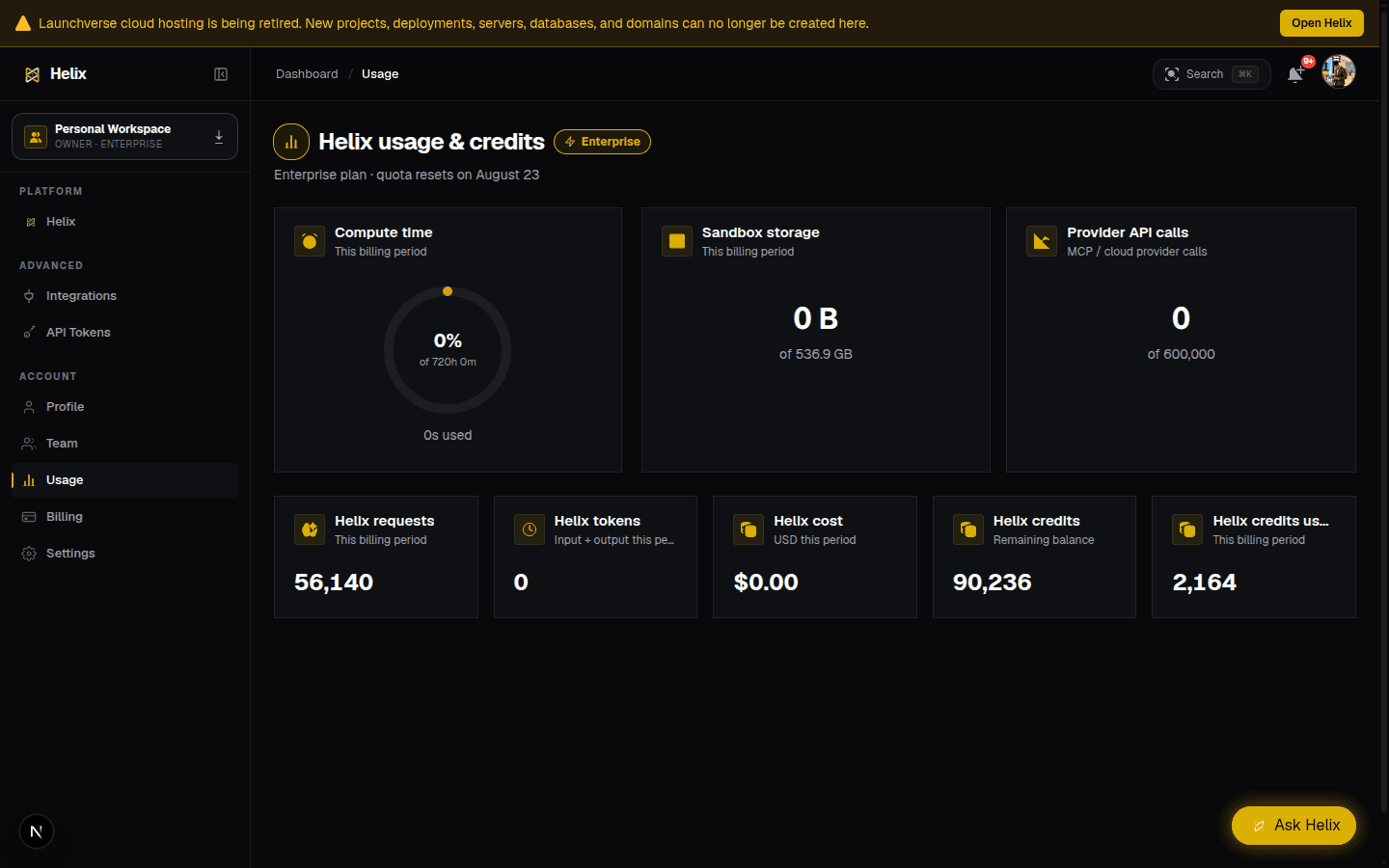Click the usage chart icon beside page title

click(291, 142)
